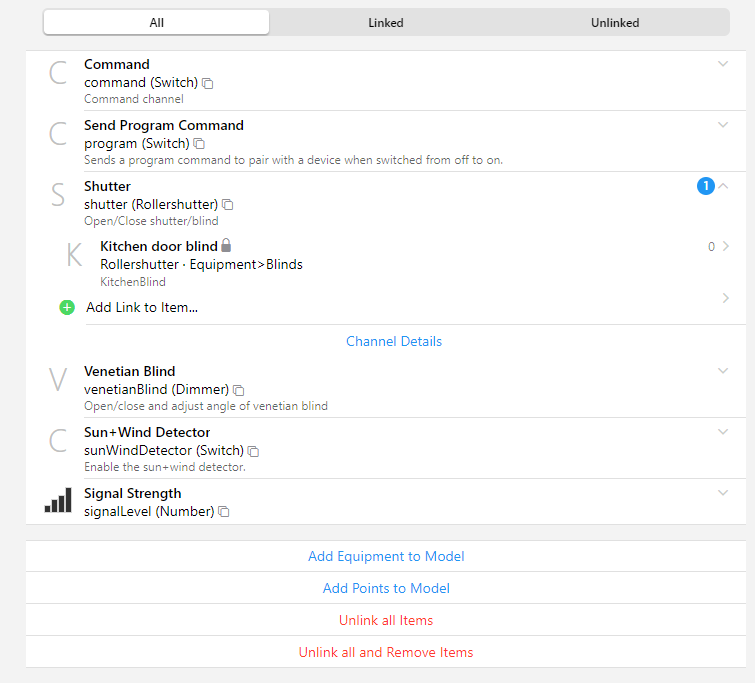The image size is (755, 683).
Task: Copy the signalLevel channel ID icon
Action: pyautogui.click(x=224, y=512)
